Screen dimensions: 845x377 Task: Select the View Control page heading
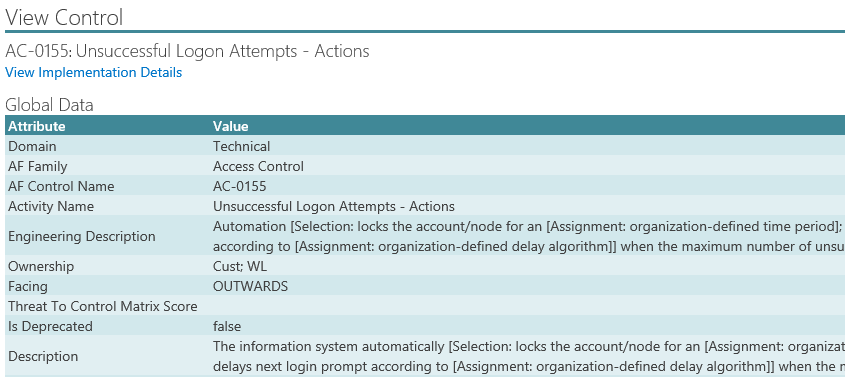point(64,17)
